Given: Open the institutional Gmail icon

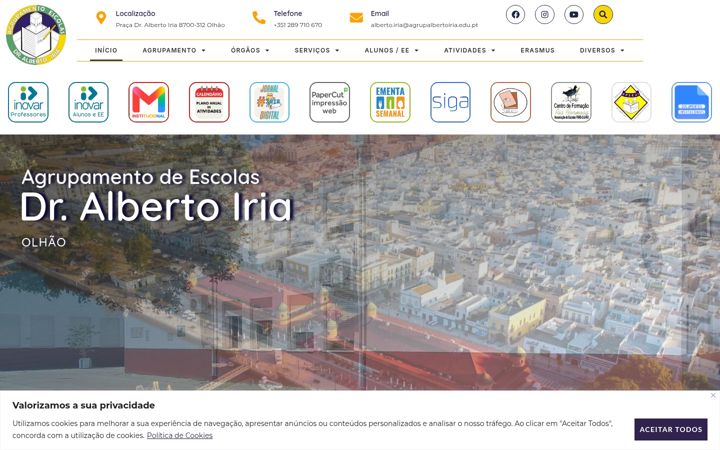Looking at the screenshot, I should click(149, 102).
